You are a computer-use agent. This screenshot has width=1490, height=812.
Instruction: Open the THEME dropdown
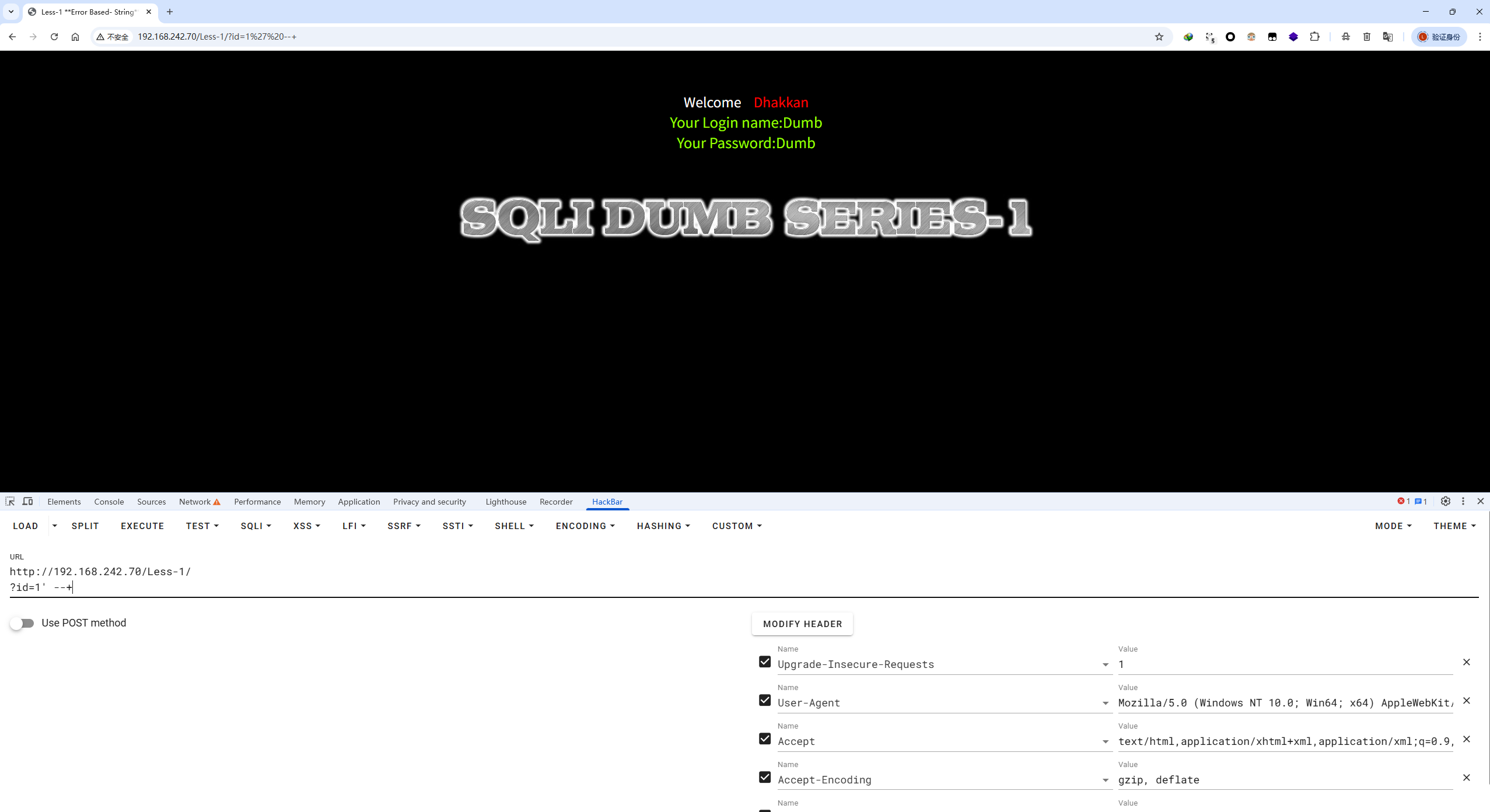tap(1454, 526)
